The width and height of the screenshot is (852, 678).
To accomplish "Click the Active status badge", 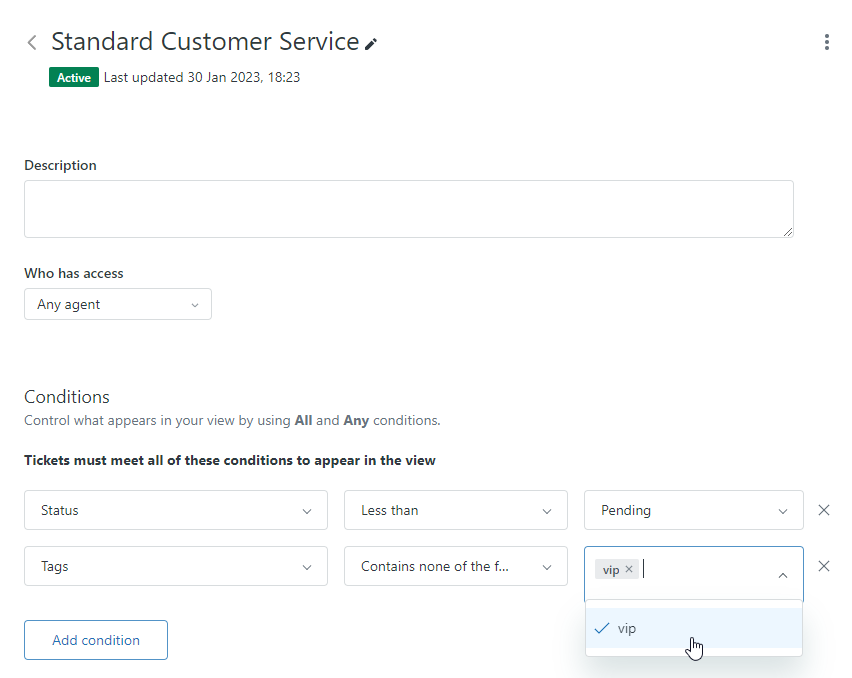I will [x=73, y=76].
